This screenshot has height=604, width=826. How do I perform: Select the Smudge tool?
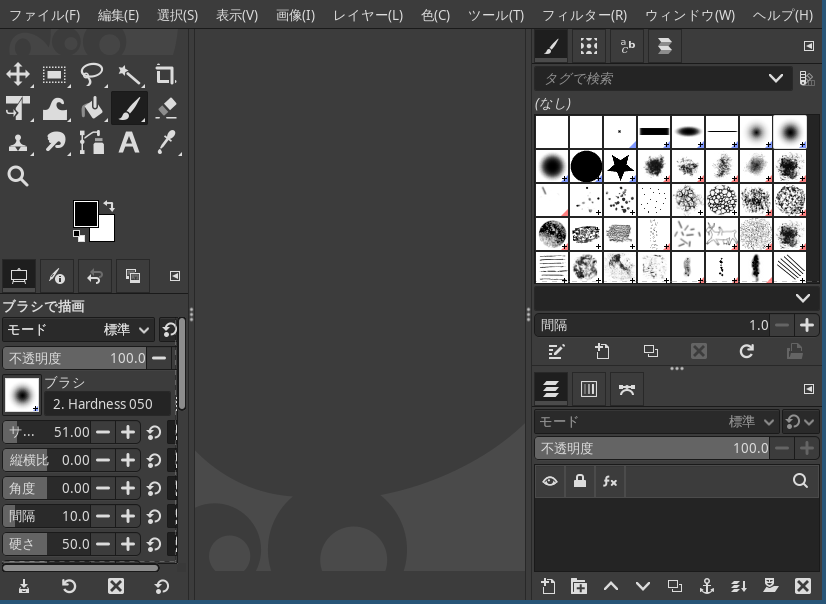point(54,143)
